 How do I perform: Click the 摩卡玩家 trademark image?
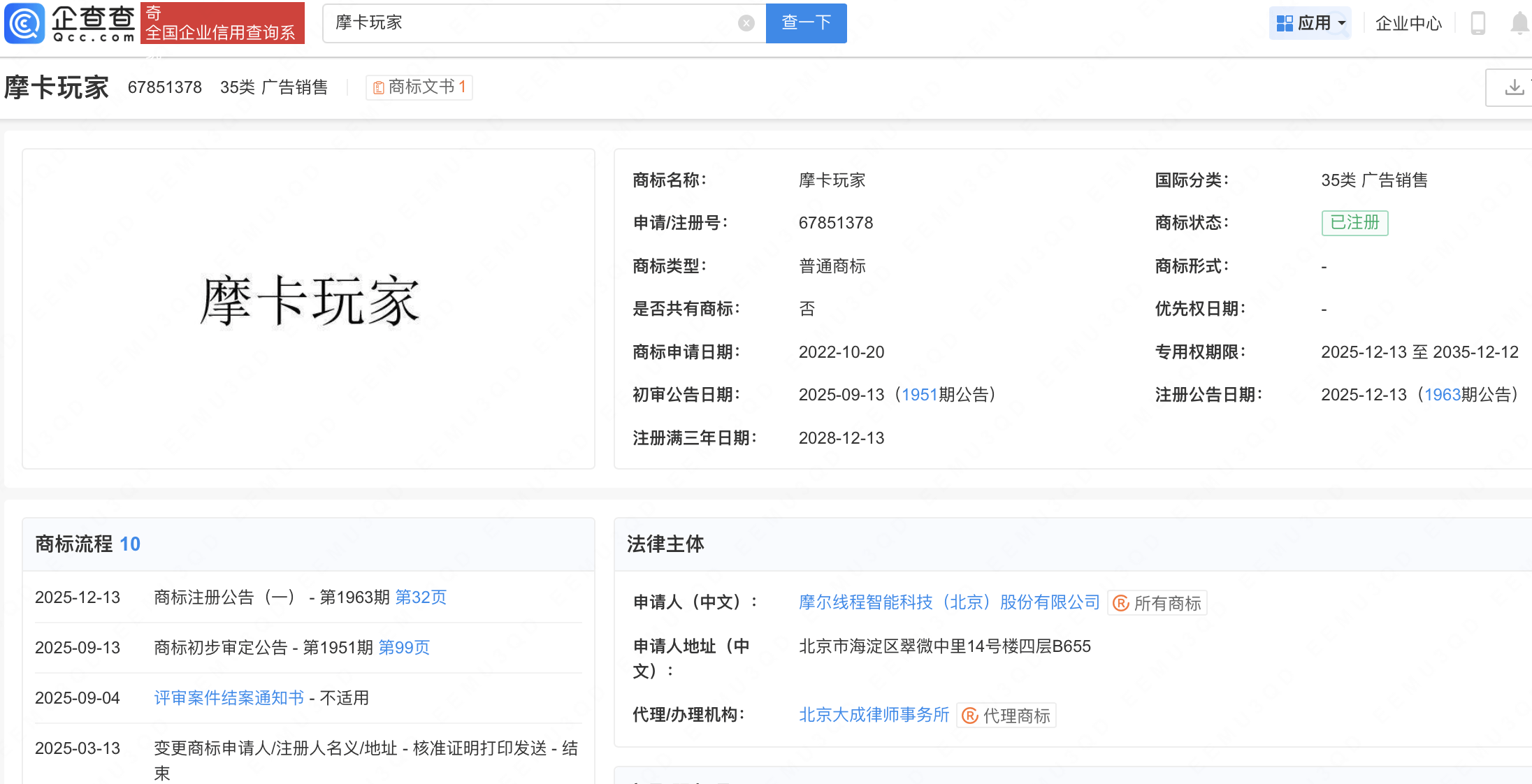click(x=309, y=300)
